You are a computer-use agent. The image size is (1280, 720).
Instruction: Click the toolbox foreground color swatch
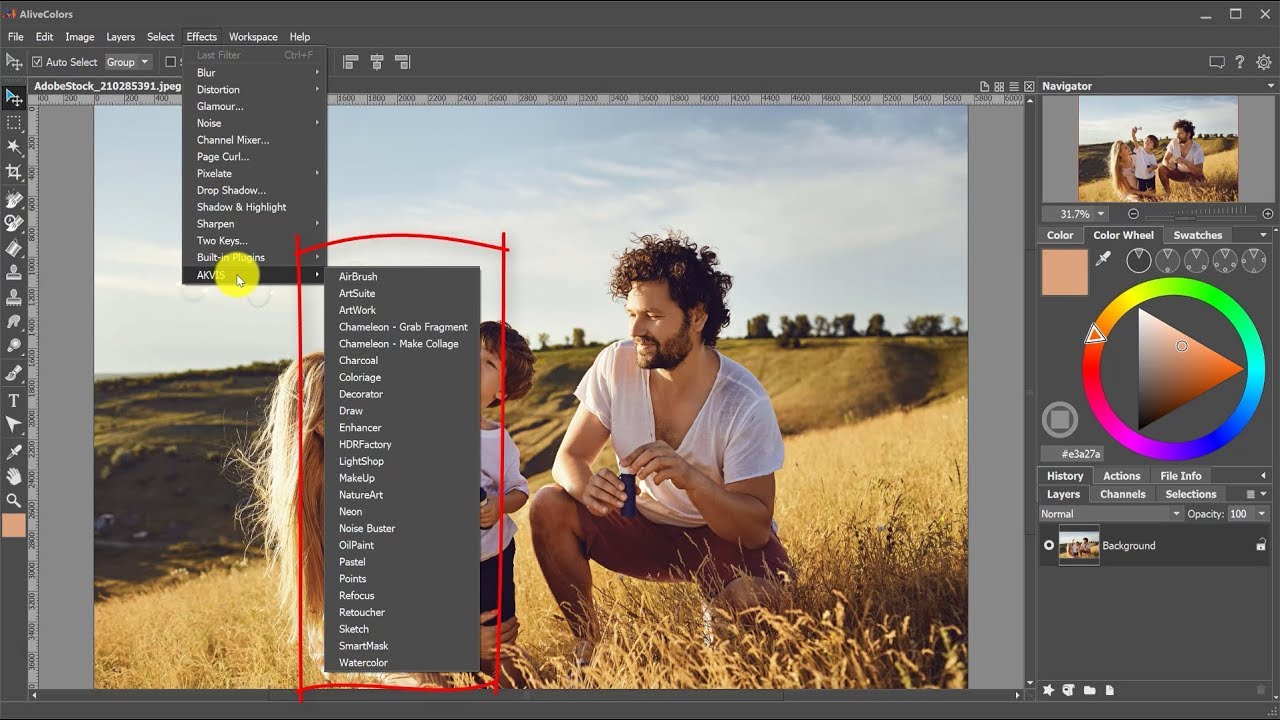pyautogui.click(x=14, y=526)
